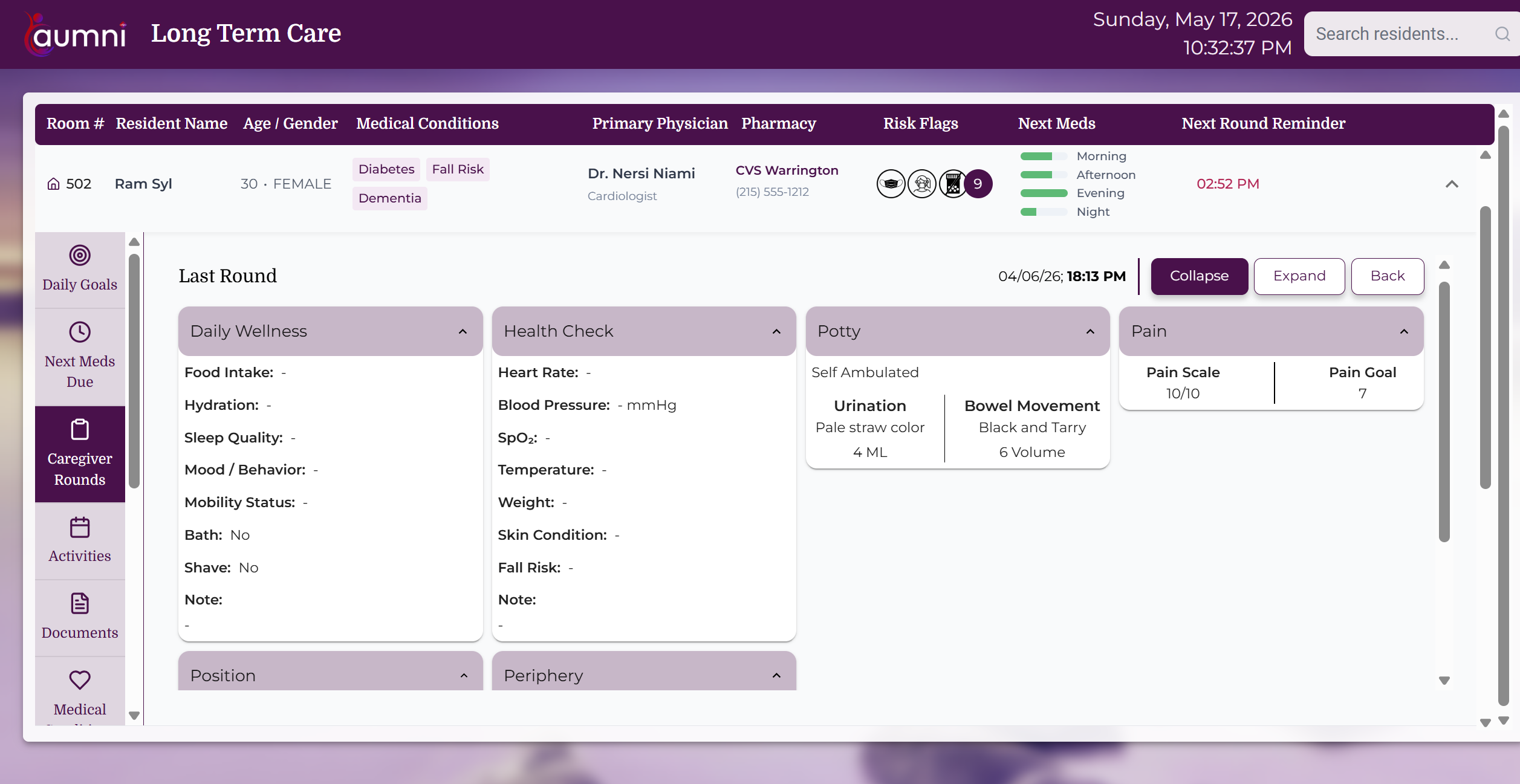Click the Dementia condition tag

pyautogui.click(x=389, y=198)
